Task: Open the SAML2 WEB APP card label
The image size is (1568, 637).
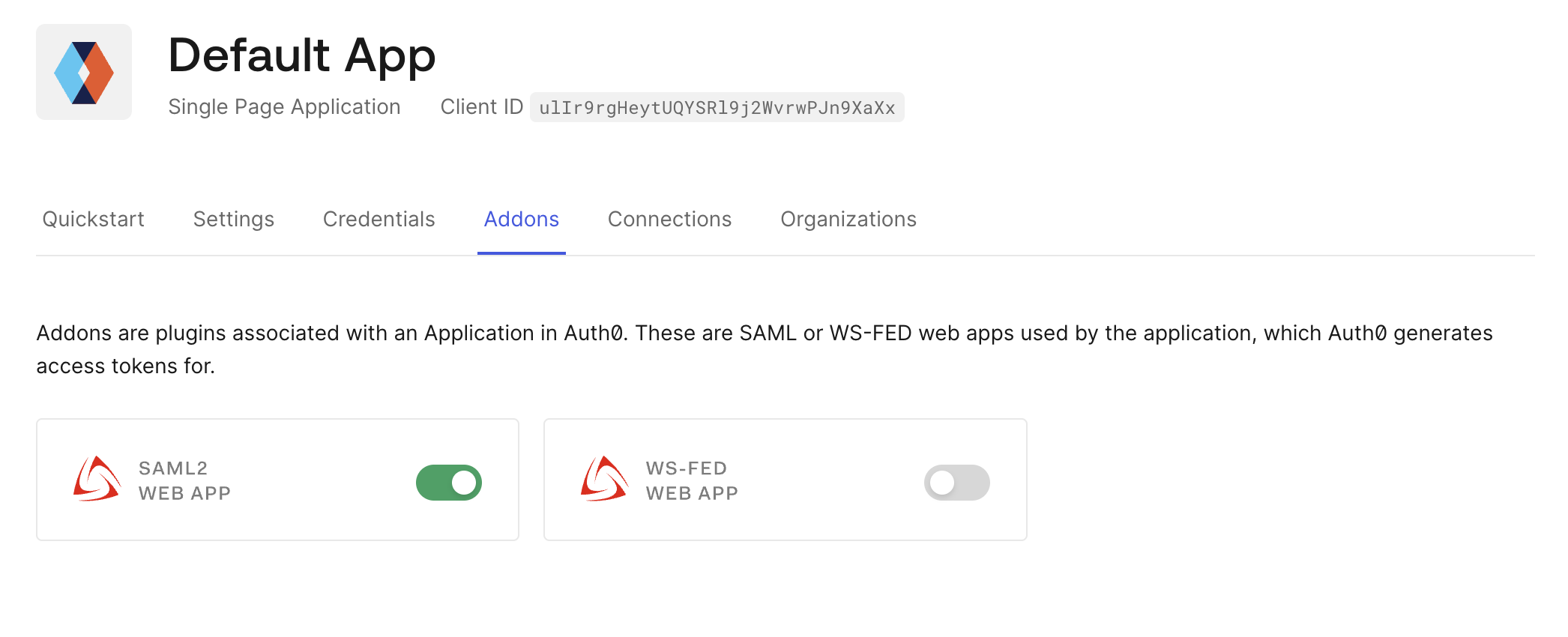Action: pyautogui.click(x=184, y=480)
